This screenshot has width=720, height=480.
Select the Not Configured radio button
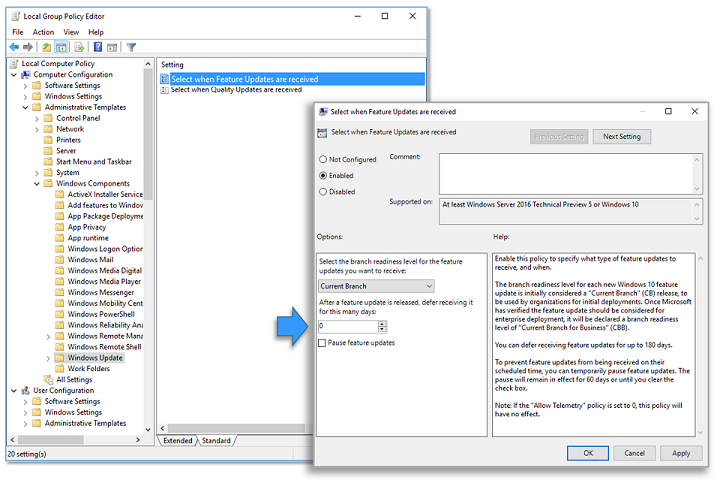pyautogui.click(x=323, y=159)
